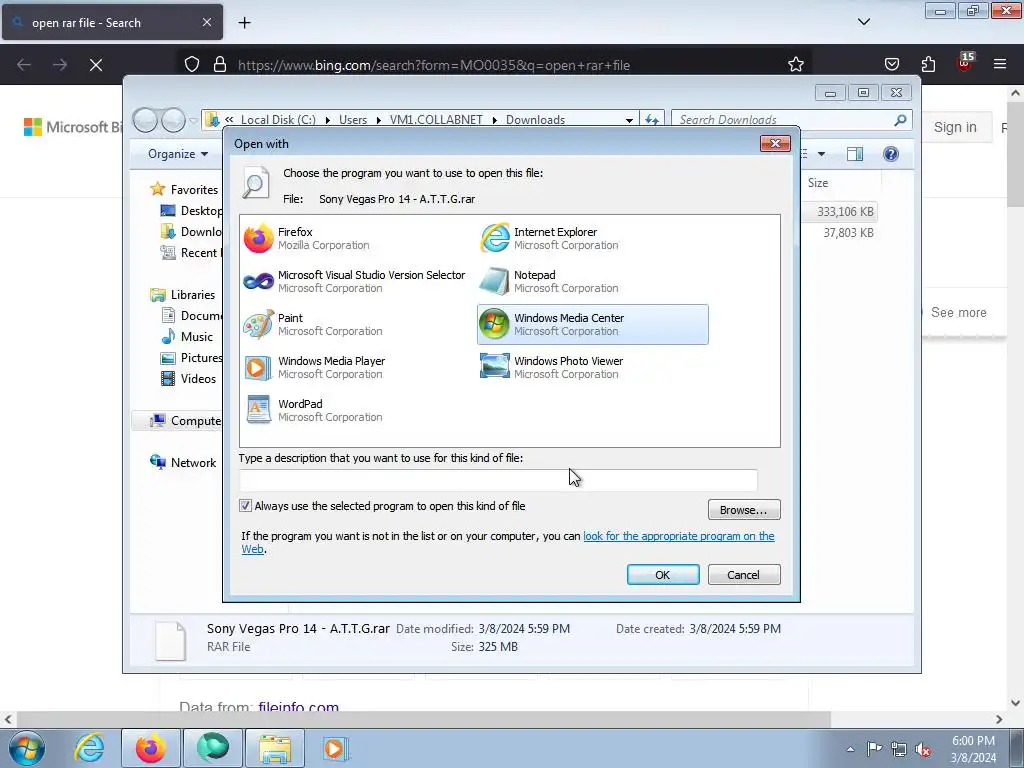This screenshot has height=768, width=1024.
Task: Click Users in the Explorer address path
Action: click(x=353, y=120)
